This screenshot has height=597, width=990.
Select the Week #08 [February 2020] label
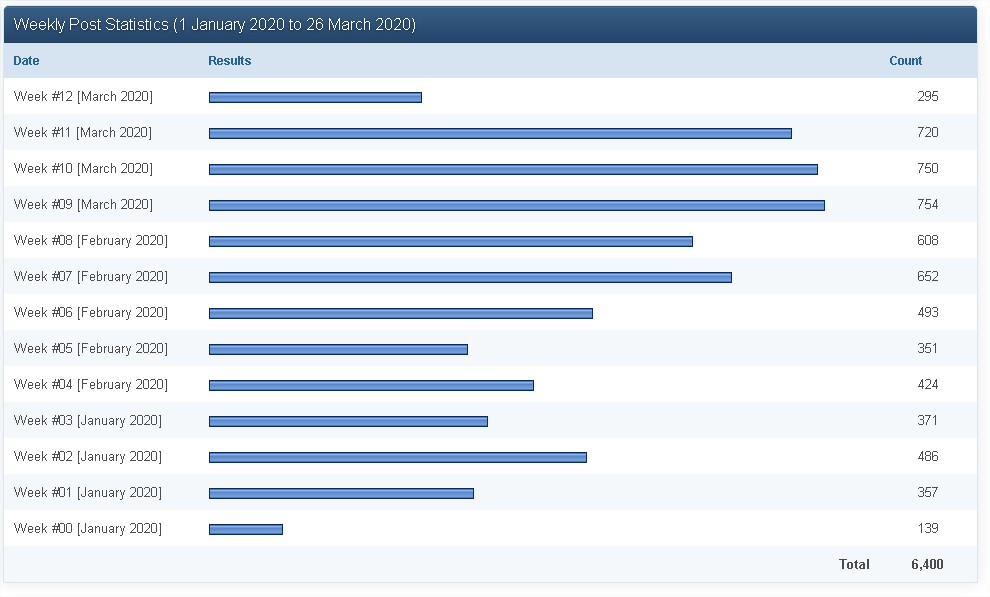(x=90, y=240)
